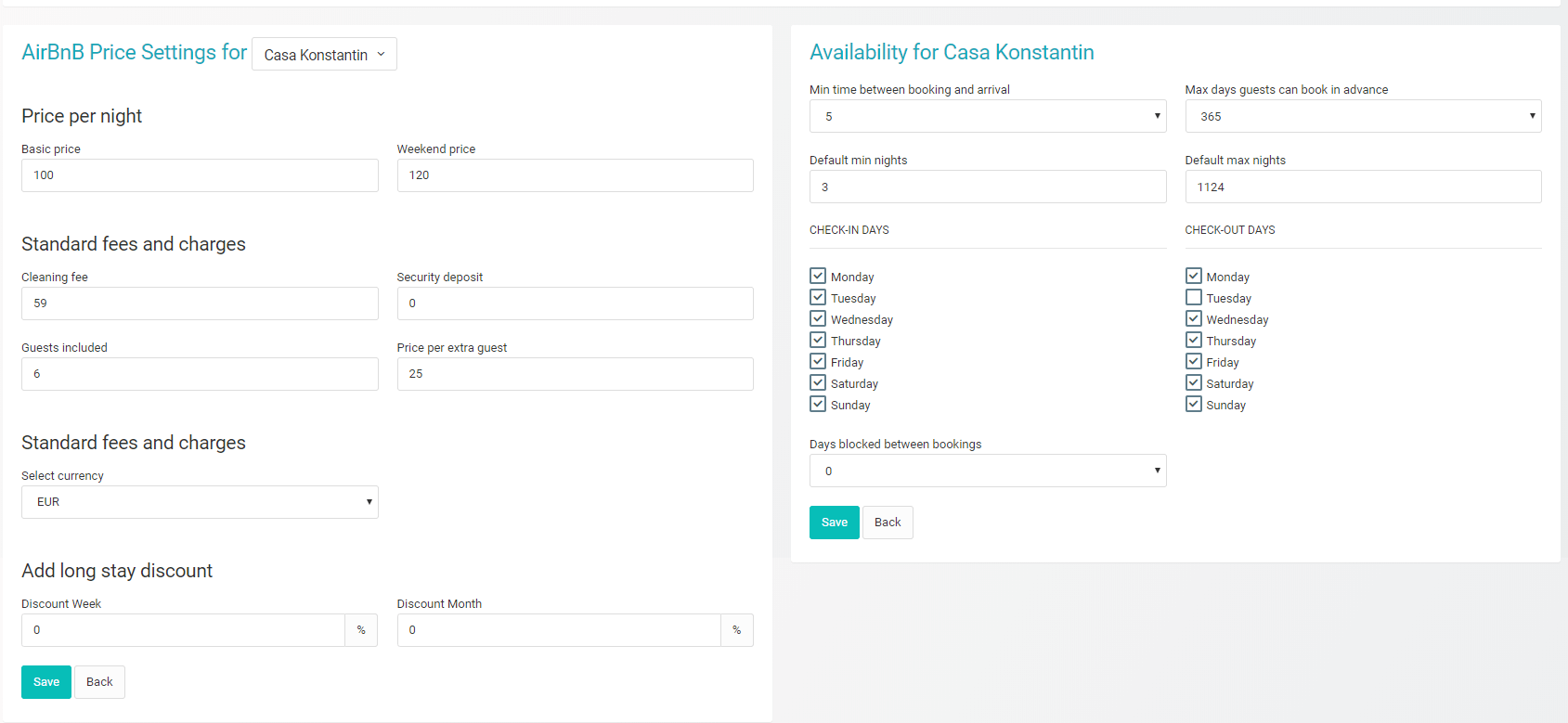Click the 'Availability for Casa Konstantin' heading
Screen dimensions: 1568x723
click(952, 52)
